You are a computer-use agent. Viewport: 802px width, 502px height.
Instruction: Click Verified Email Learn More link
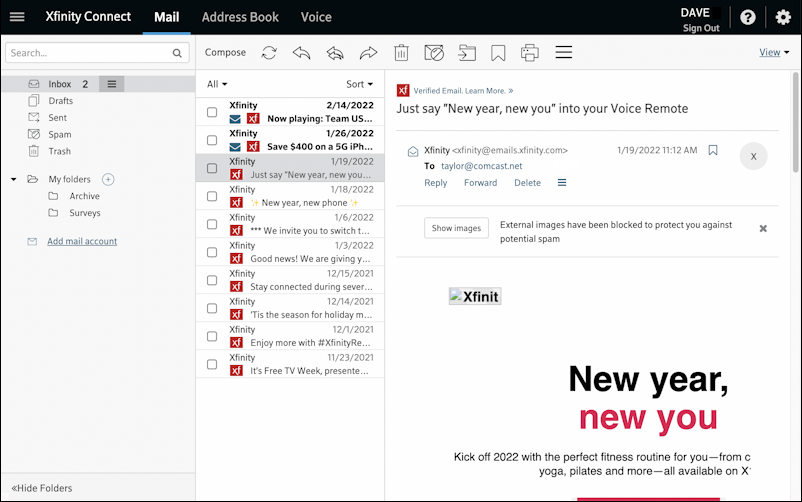coord(463,91)
